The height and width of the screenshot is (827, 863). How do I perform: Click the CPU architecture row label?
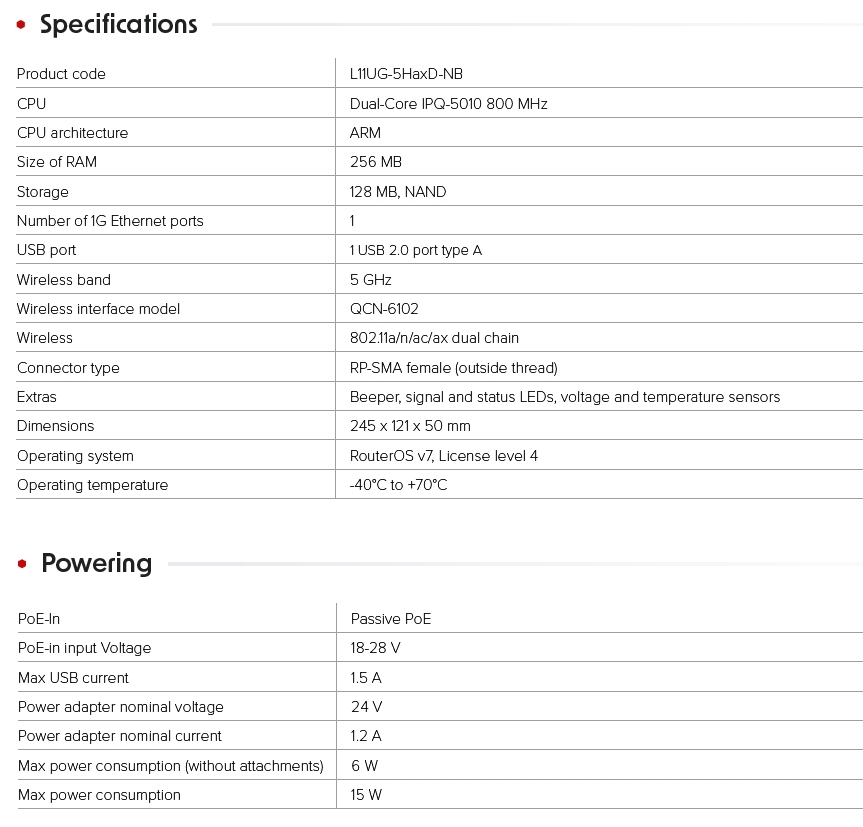click(x=72, y=133)
